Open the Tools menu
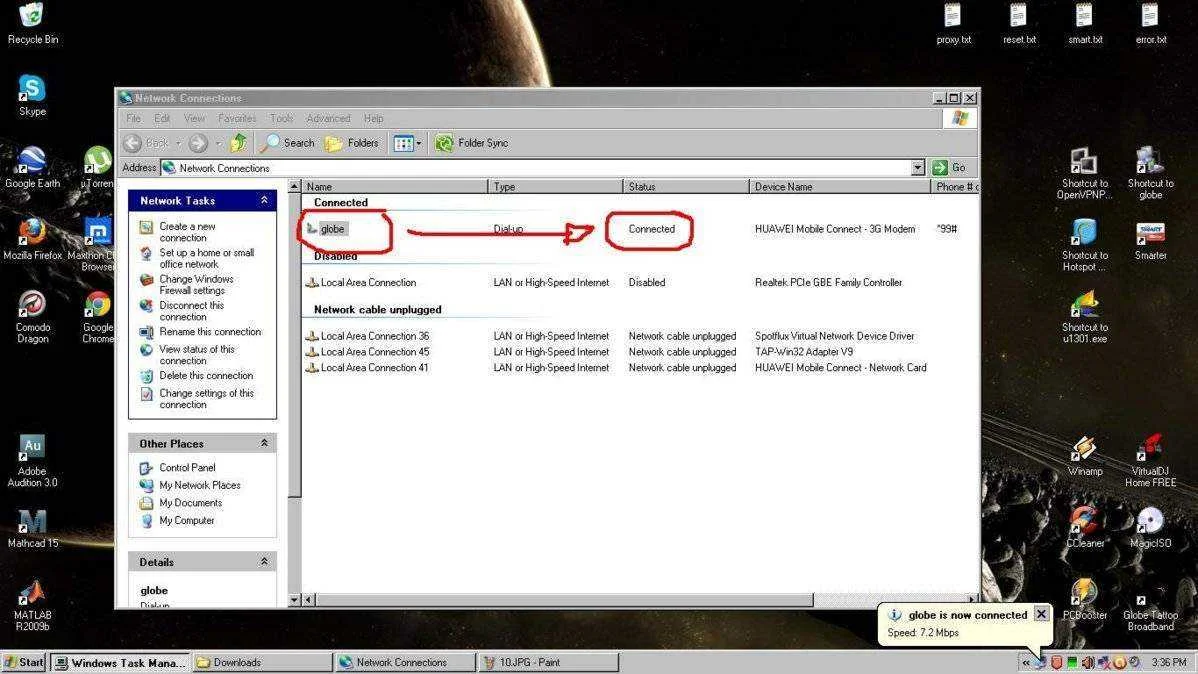 pyautogui.click(x=281, y=118)
